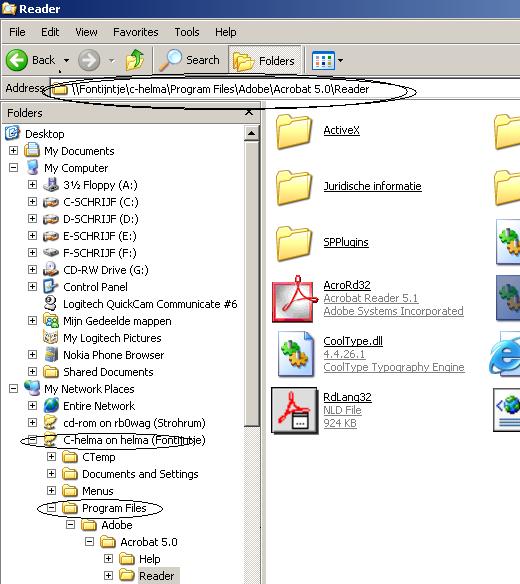Image resolution: width=520 pixels, height=584 pixels.
Task: Select Logitech QuickCam Communicate #6 icon
Action: 51,304
